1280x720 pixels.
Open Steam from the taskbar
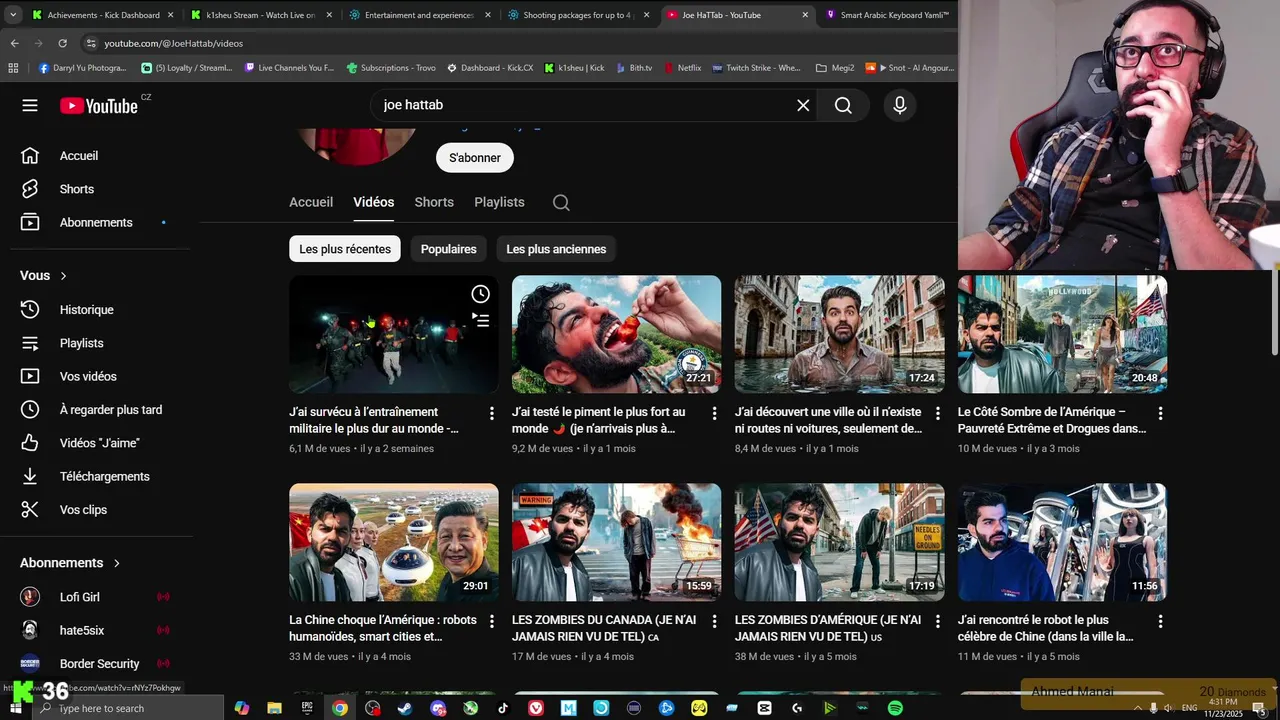405,708
